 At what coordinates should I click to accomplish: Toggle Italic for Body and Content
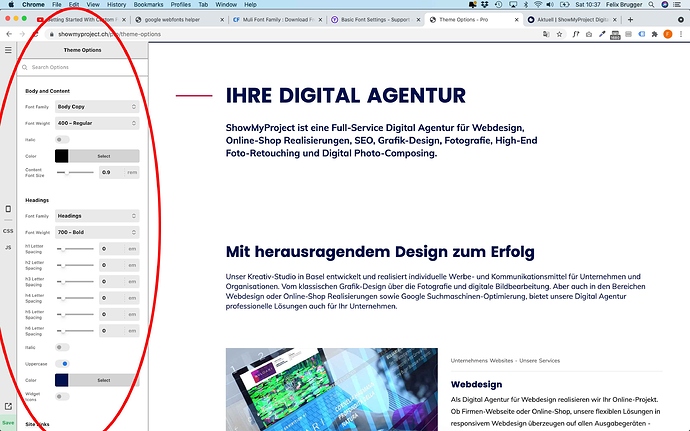[x=63, y=139]
